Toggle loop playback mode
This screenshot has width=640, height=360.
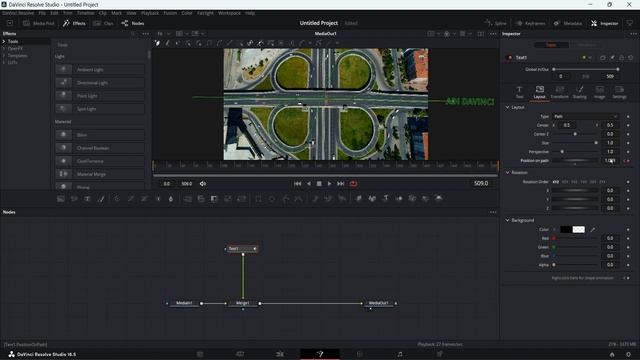(353, 184)
